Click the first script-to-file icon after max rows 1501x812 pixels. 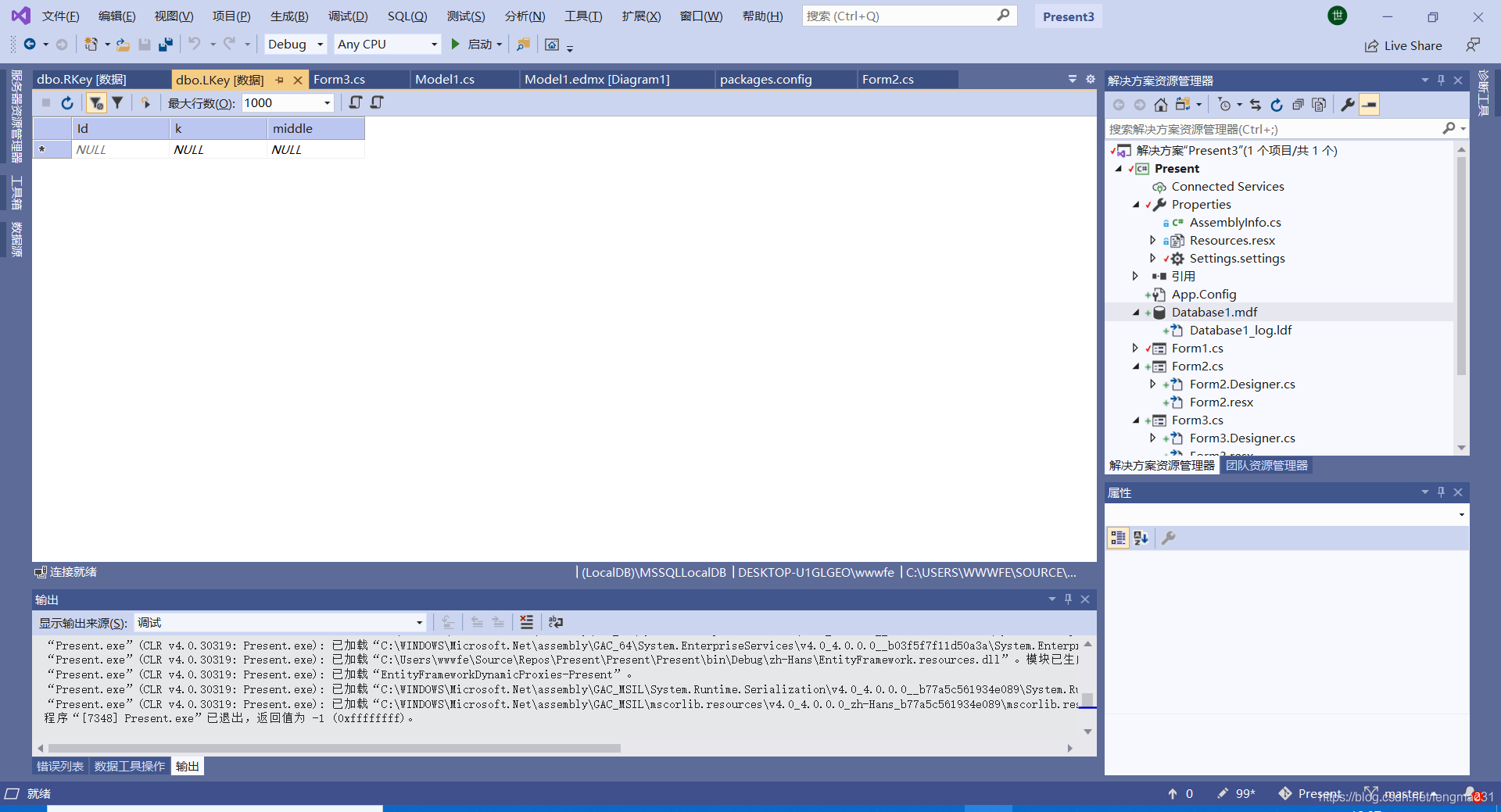click(x=356, y=102)
